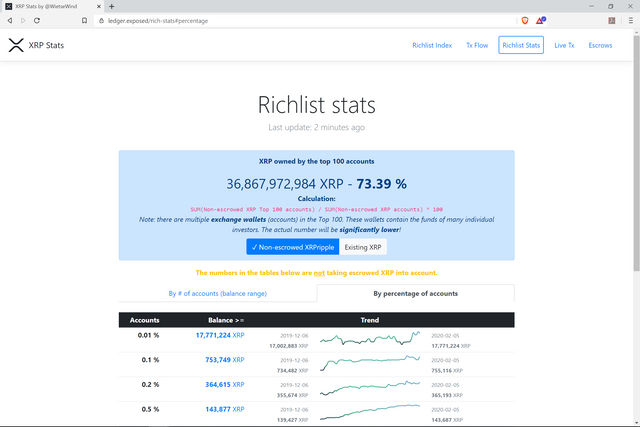Click the 0.01 % accounts cell
640x427 pixels.
click(149, 335)
